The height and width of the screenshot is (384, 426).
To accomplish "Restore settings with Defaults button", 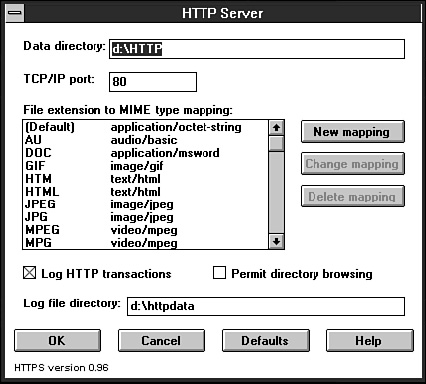I will 266,341.
